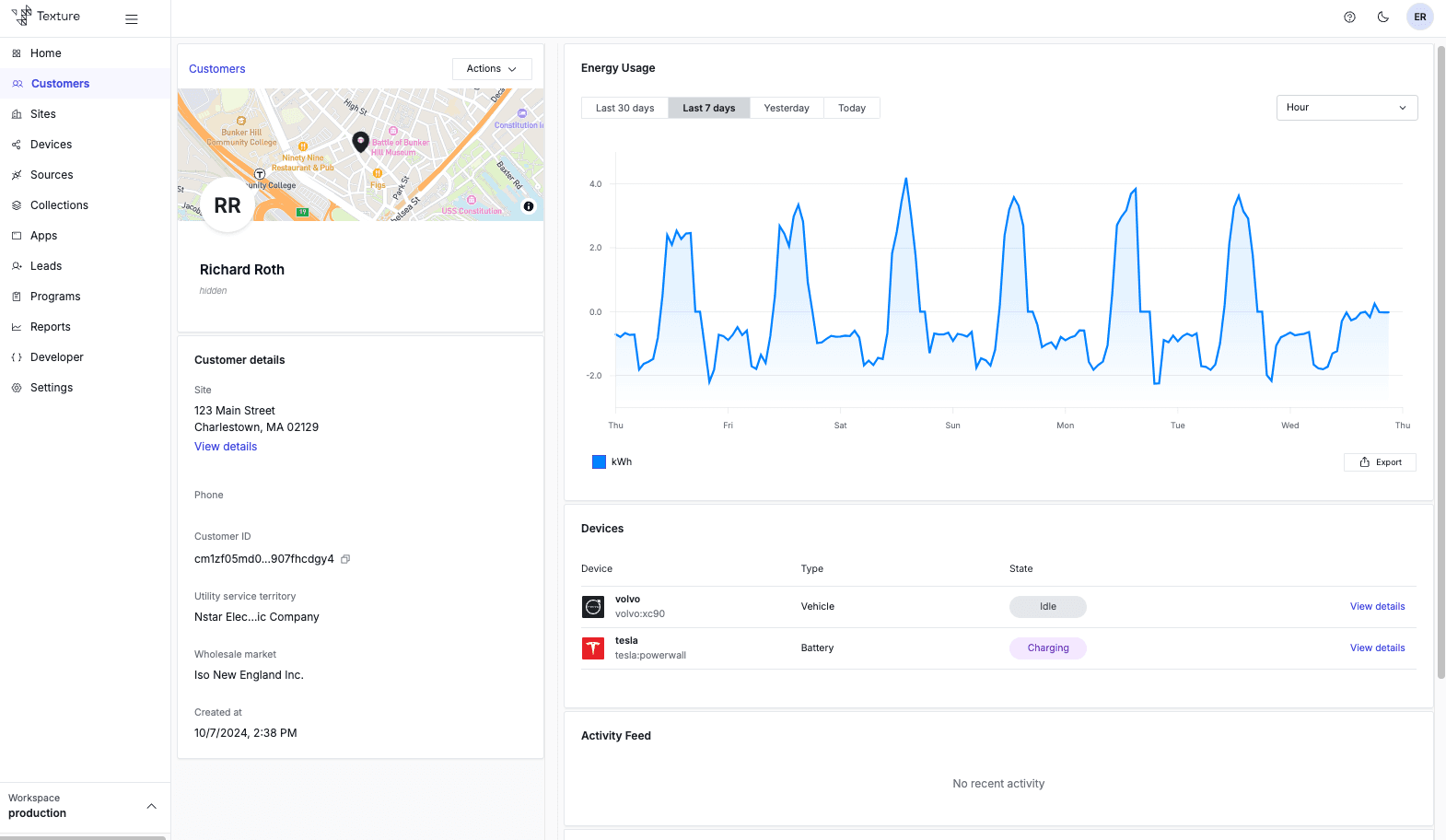This screenshot has height=840, width=1446.
Task: Switch the chart to Yesterday
Action: coord(786,109)
